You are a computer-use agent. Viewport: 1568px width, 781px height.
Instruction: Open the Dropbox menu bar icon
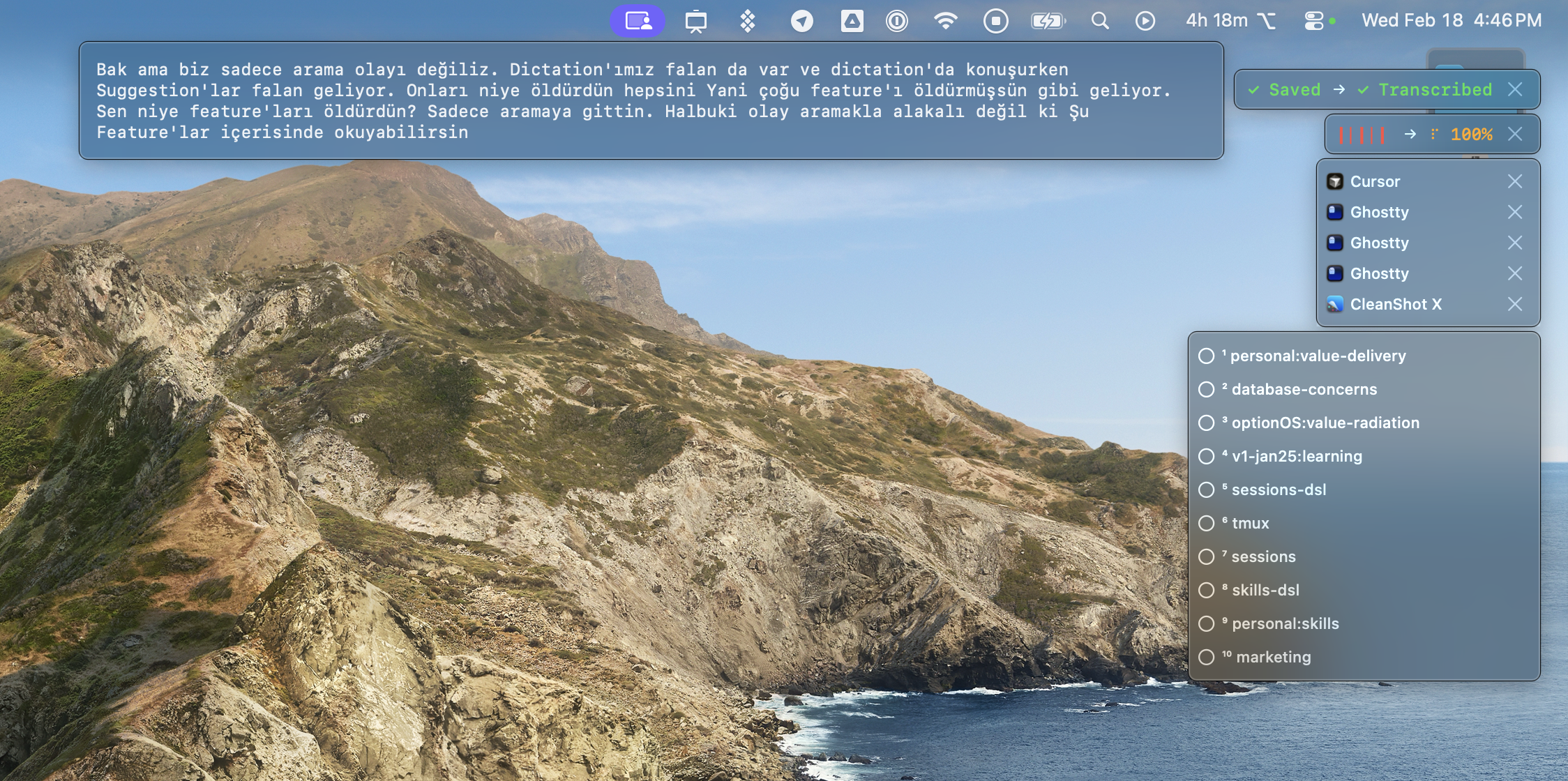click(x=748, y=21)
